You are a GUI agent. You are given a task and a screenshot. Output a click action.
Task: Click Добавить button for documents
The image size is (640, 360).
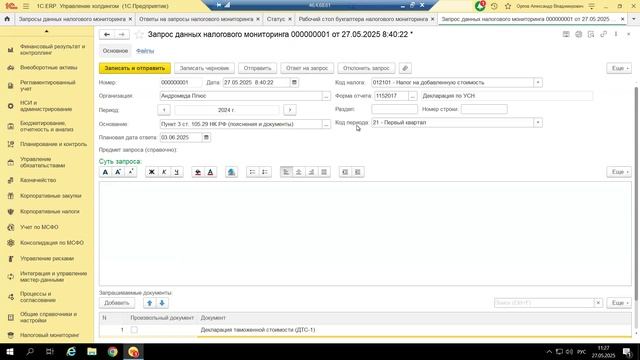click(117, 303)
